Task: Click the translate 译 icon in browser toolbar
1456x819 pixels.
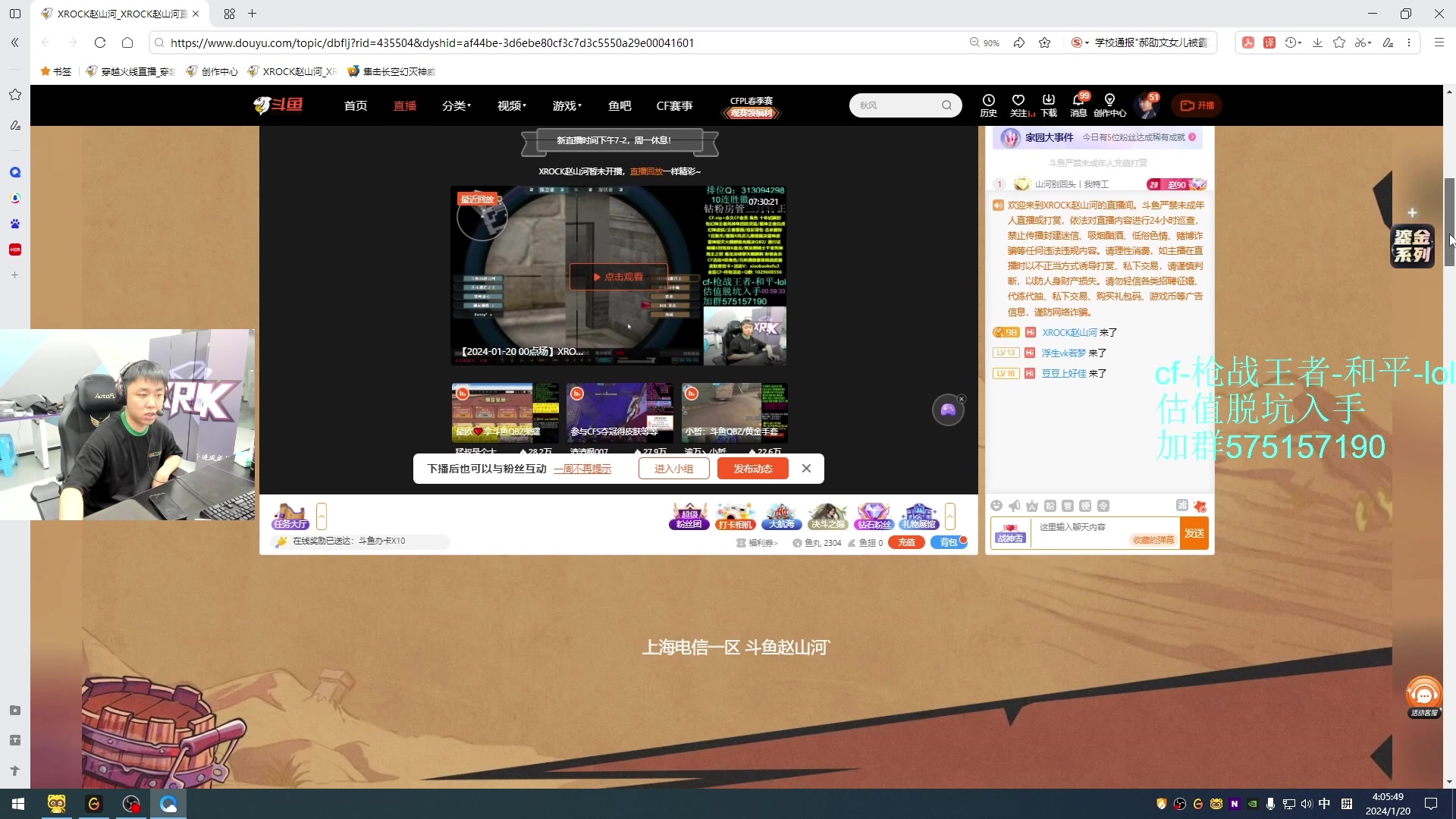Action: [x=1269, y=42]
